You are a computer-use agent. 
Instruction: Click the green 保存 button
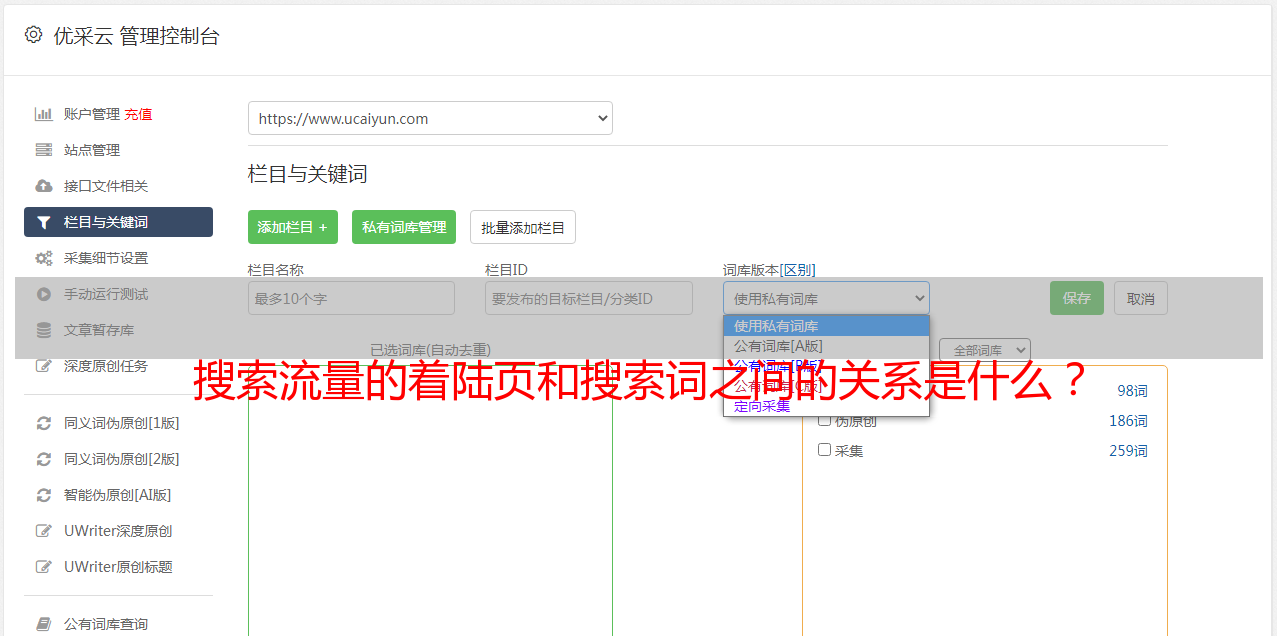(1077, 298)
